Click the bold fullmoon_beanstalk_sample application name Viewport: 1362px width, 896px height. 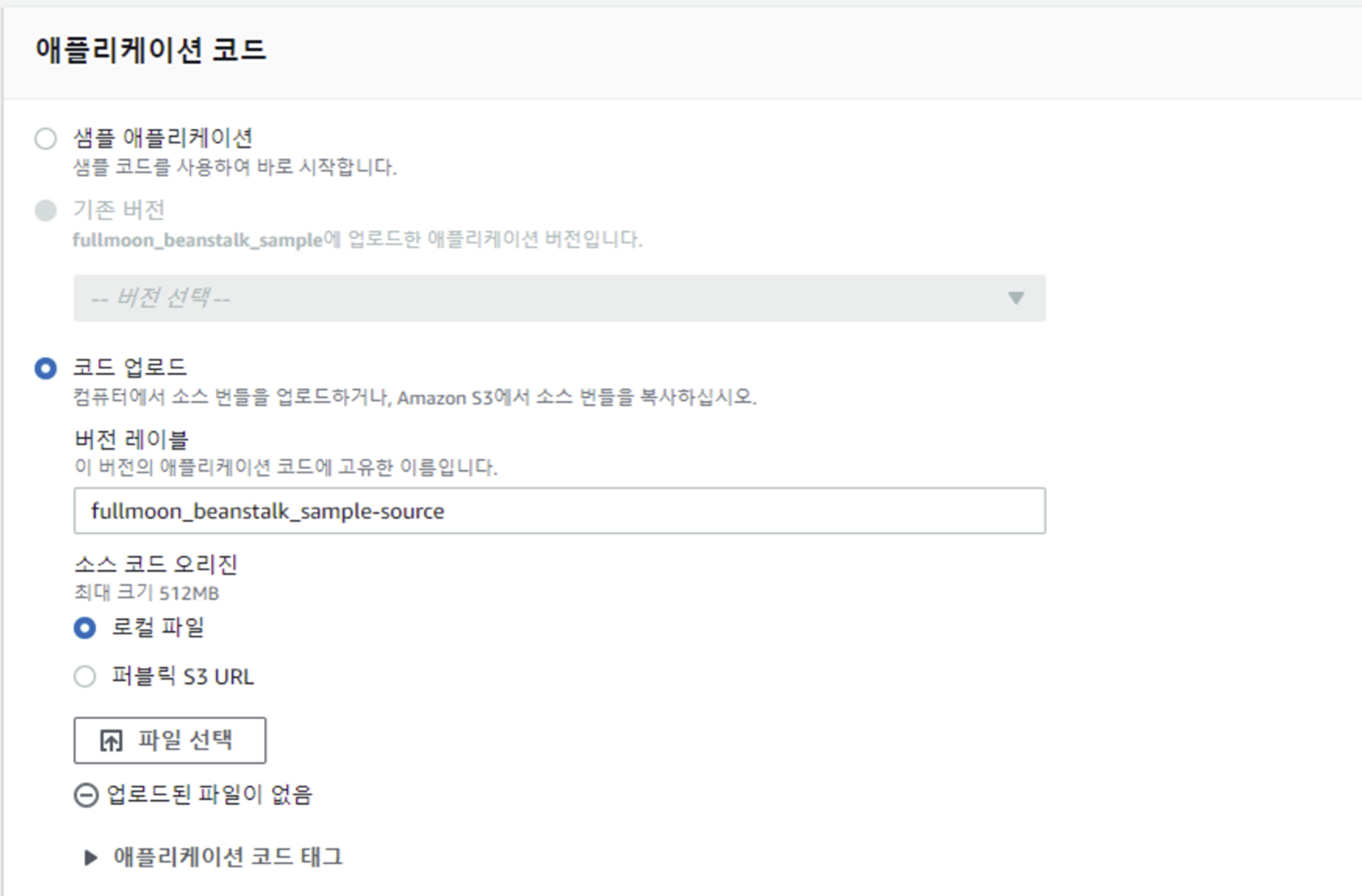(x=197, y=240)
